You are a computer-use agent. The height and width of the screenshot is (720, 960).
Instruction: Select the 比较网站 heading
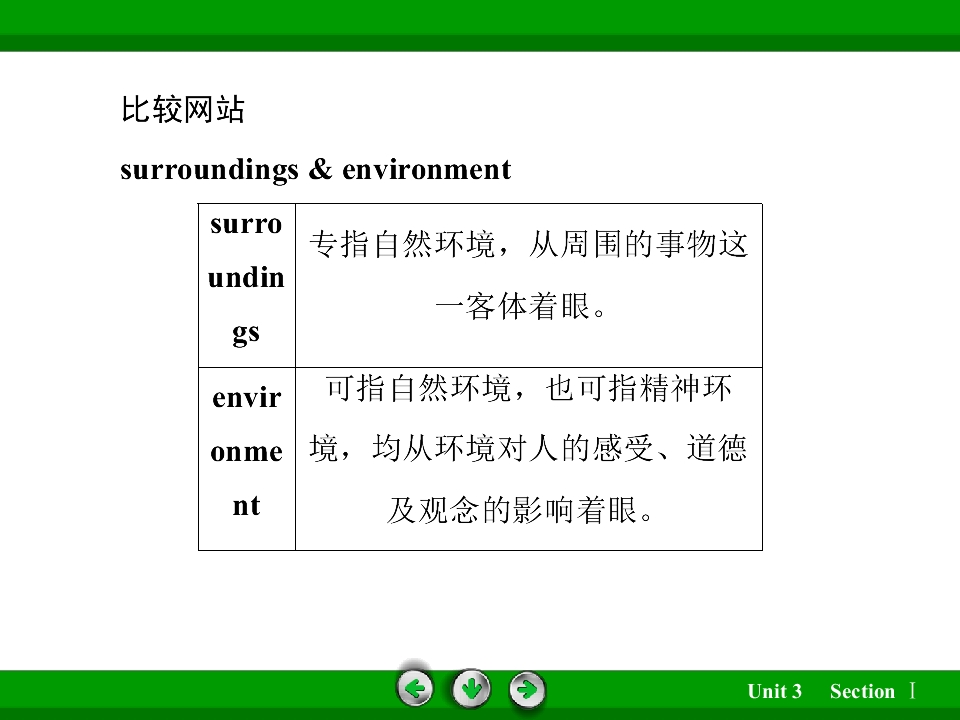(x=182, y=110)
